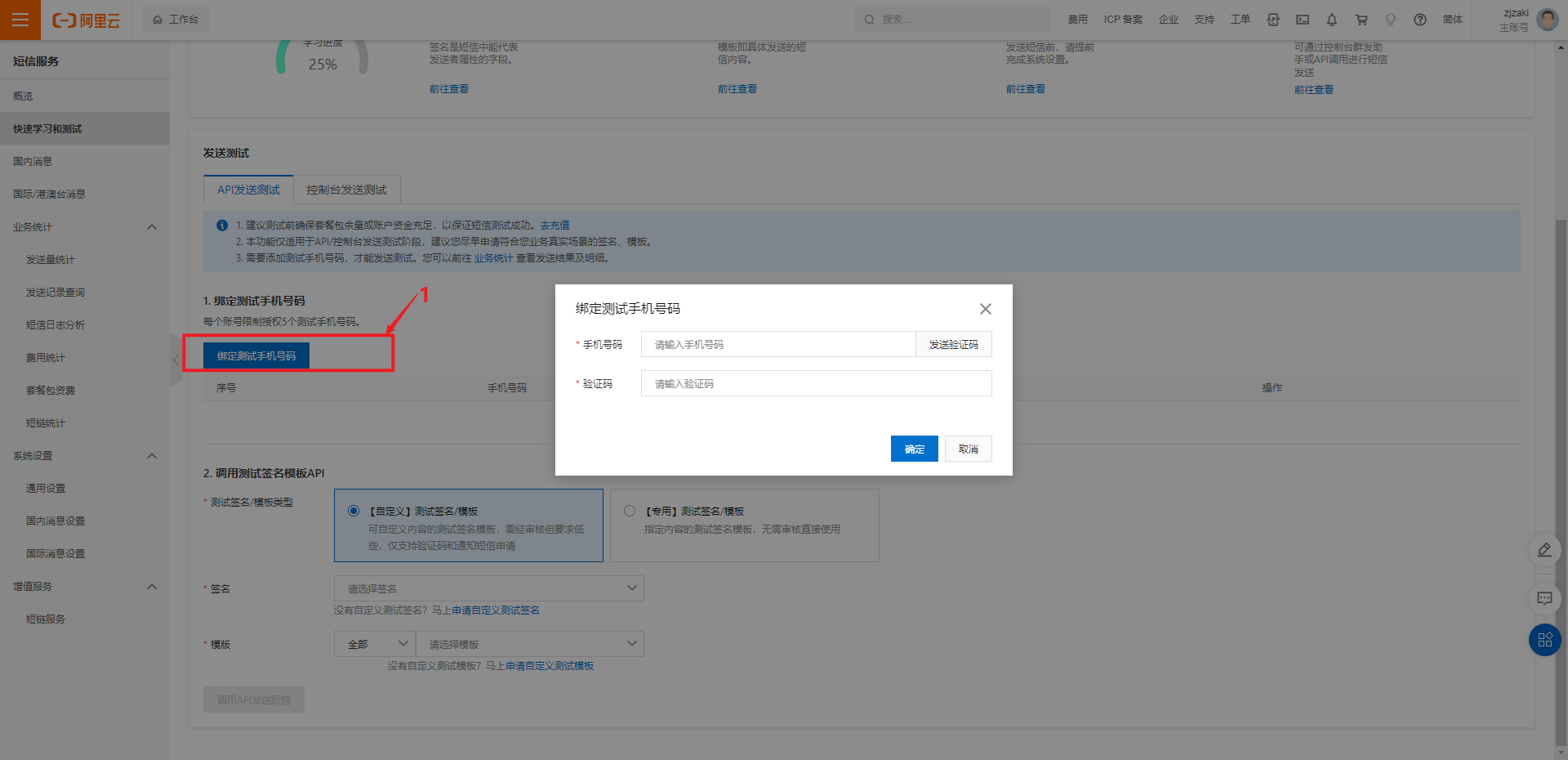Open the shopping cart icon
Viewport: 1568px width, 760px height.
coord(1361,20)
